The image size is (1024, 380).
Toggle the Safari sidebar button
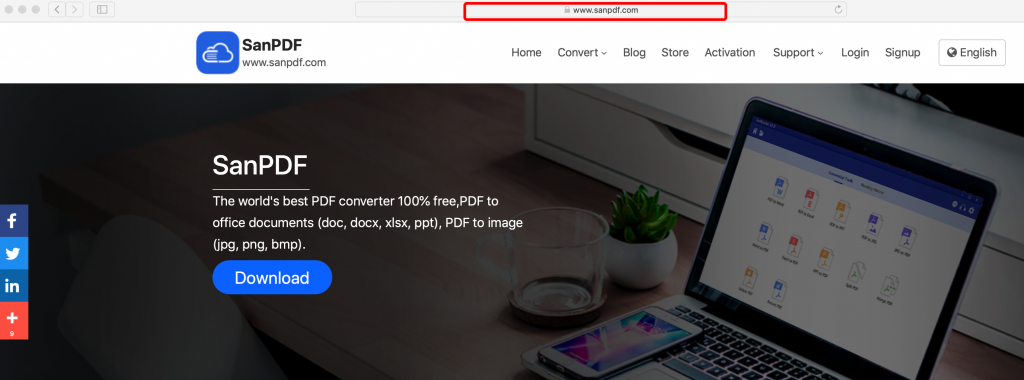tap(102, 9)
